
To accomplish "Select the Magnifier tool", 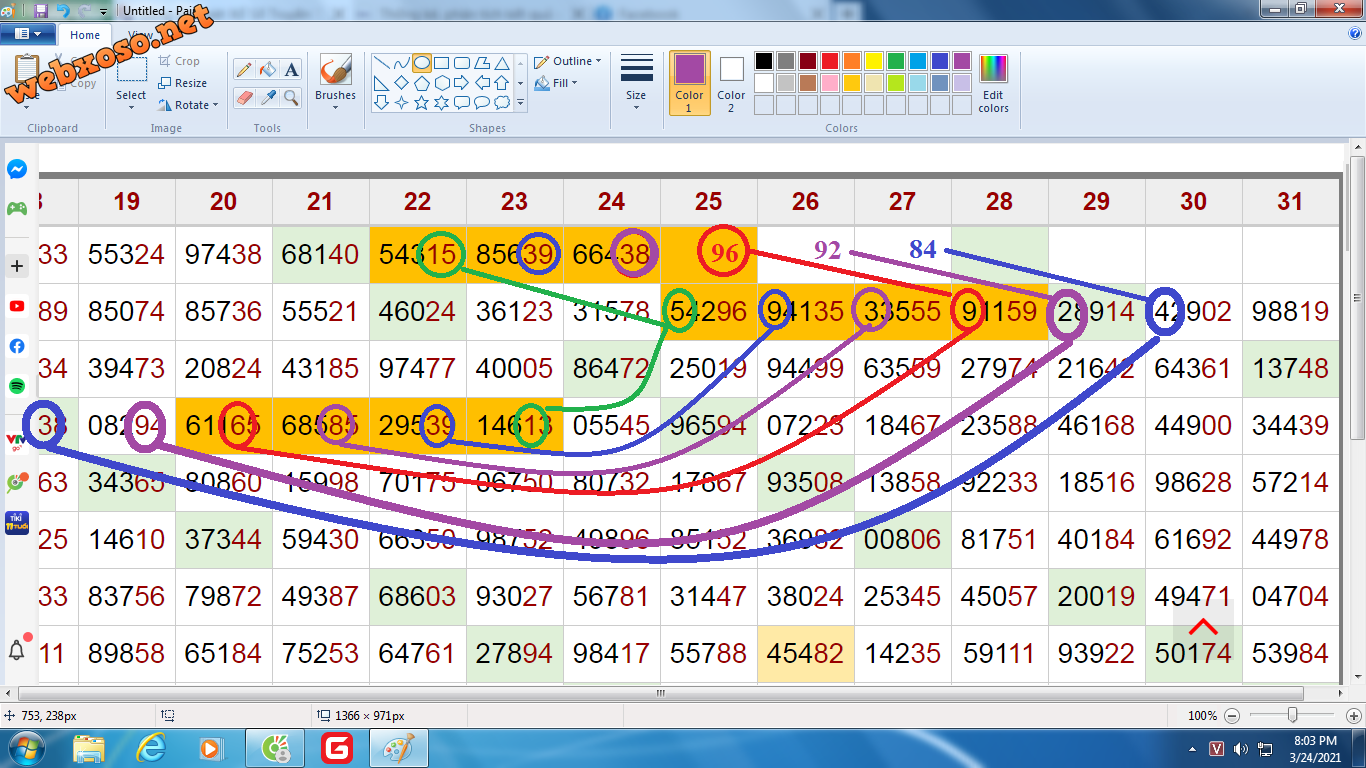I will 291,97.
